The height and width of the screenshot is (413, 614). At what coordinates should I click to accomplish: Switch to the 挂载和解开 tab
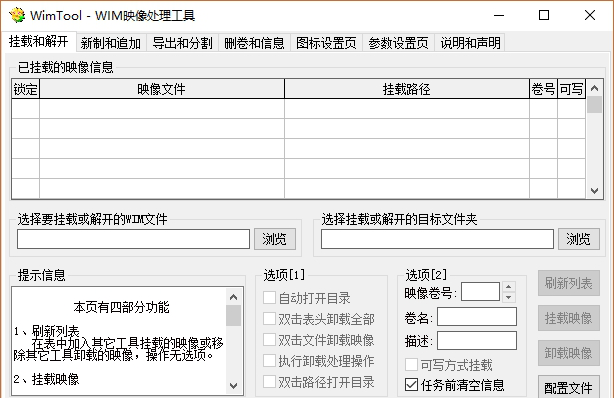coord(38,41)
